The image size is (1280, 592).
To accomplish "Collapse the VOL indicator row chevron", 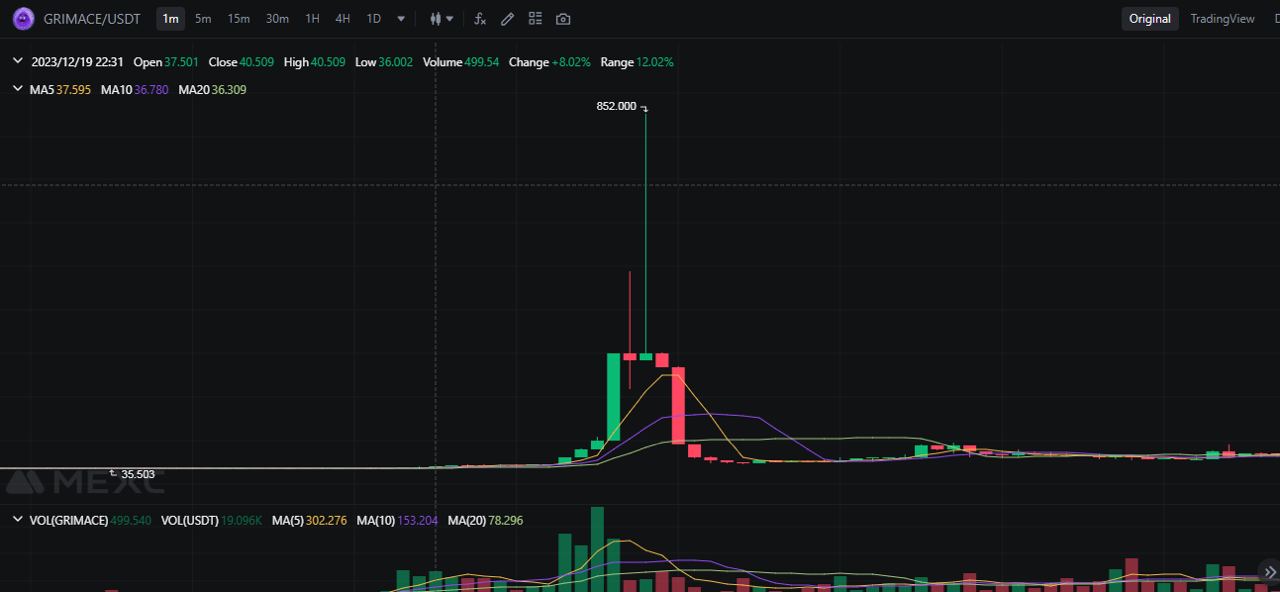I will click(x=18, y=520).
